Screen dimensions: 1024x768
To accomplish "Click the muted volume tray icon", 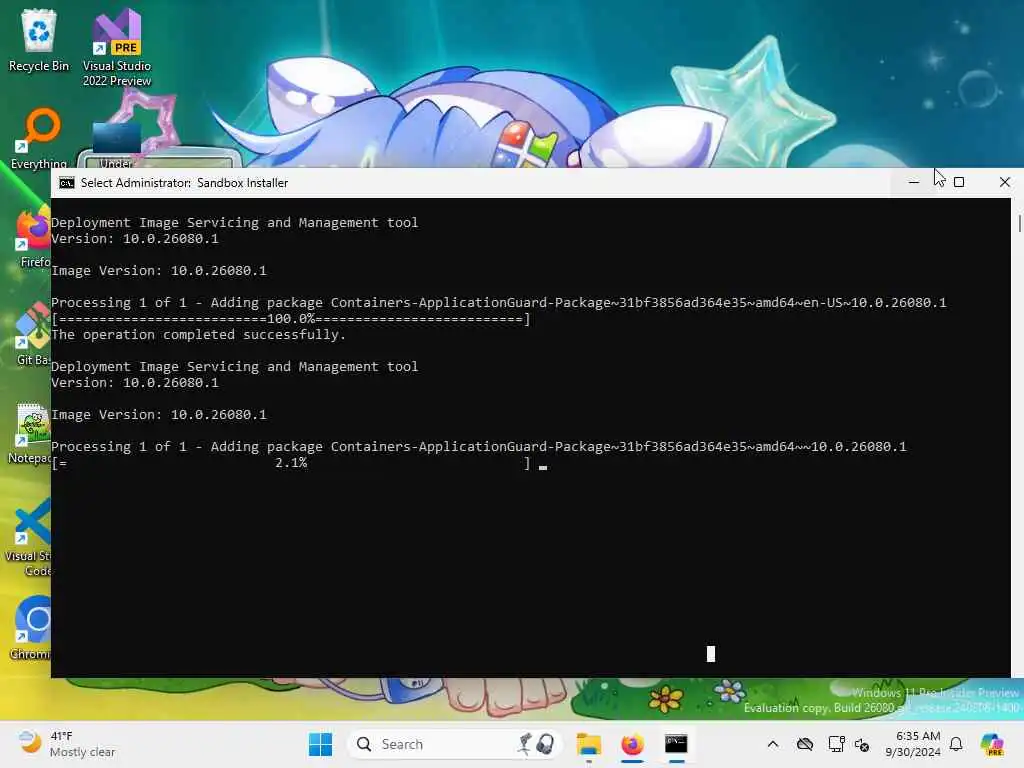I will (862, 744).
